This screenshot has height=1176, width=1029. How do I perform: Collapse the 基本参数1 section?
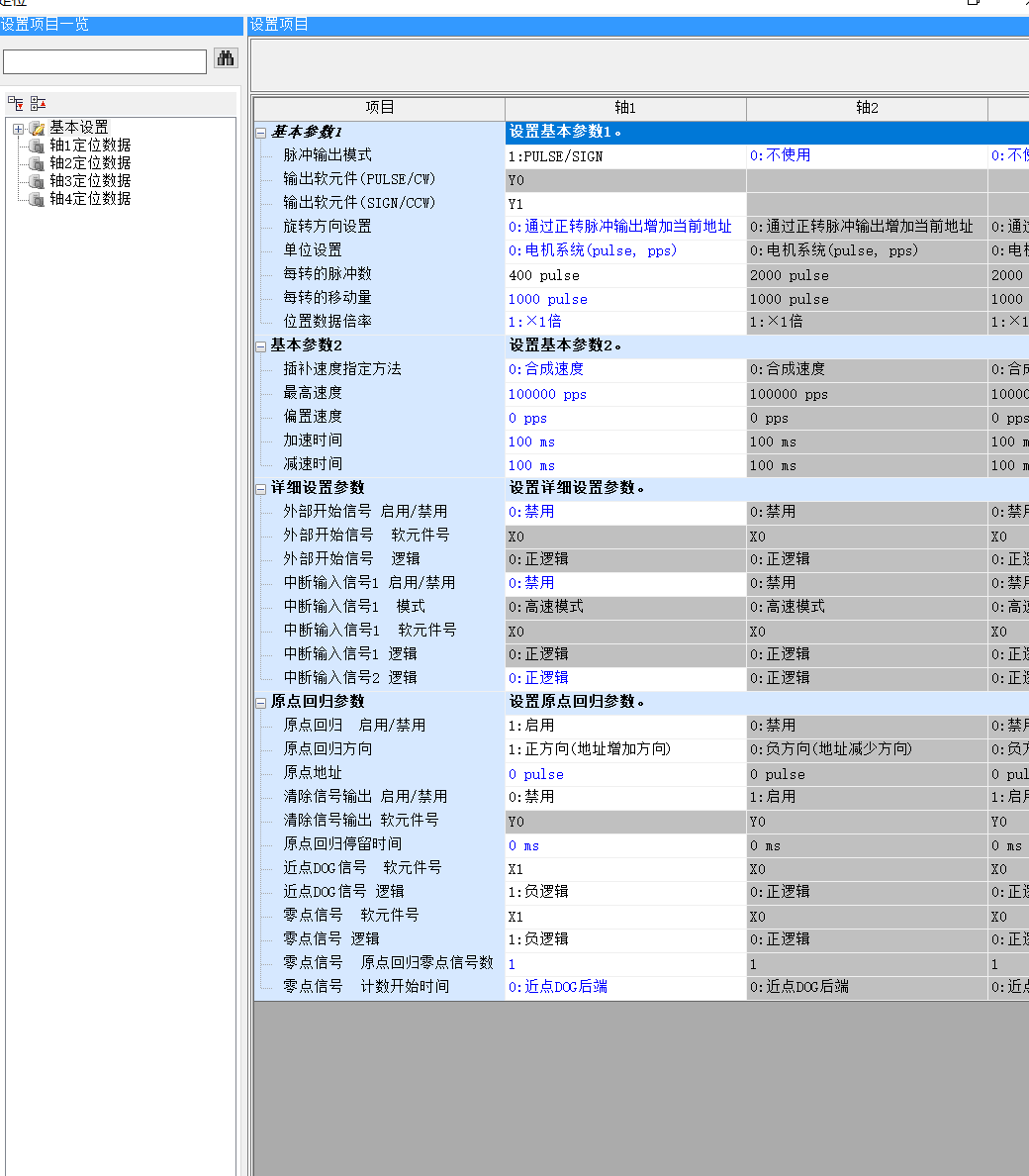coord(261,133)
